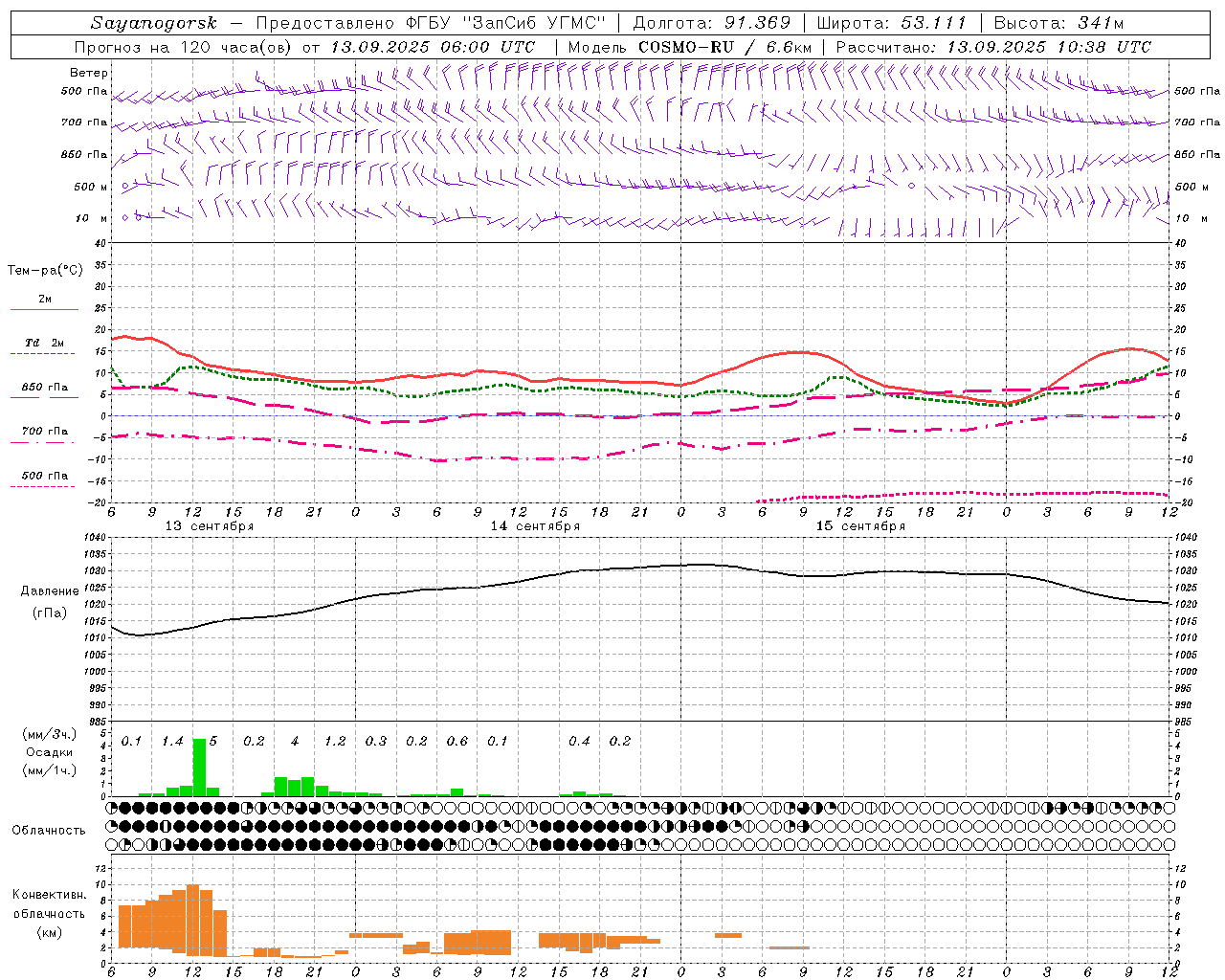1225x980 pixels.
Task: Select the '1.2' precipitation amount
Action: pos(335,742)
